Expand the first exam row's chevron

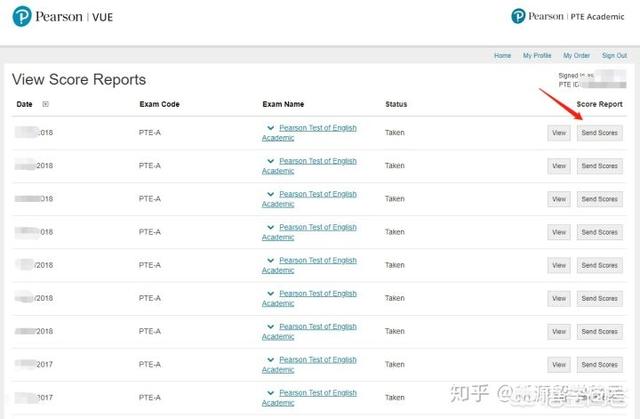(x=271, y=128)
